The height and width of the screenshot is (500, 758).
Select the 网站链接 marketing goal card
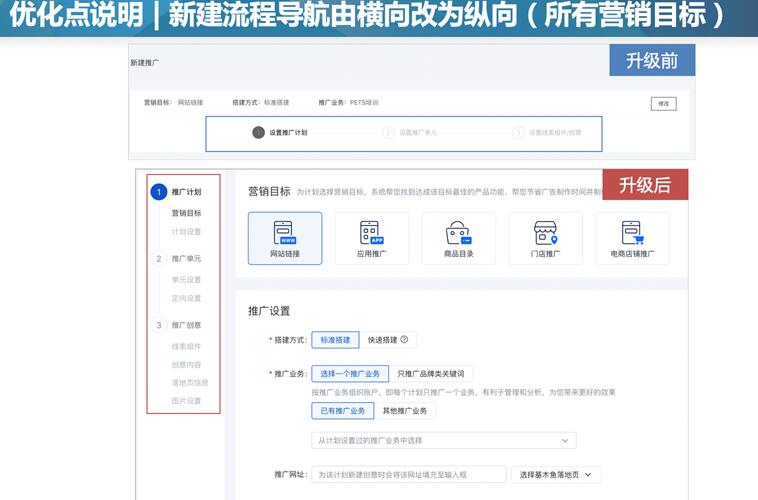[x=285, y=238]
